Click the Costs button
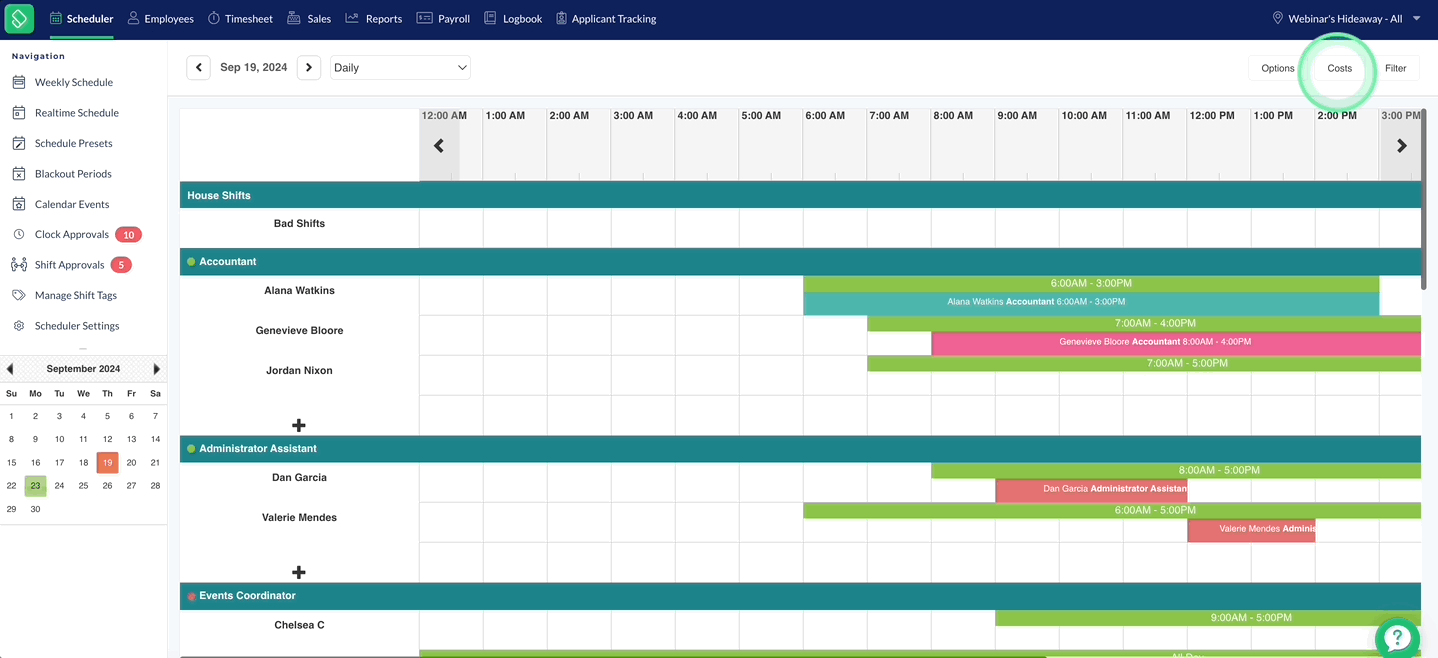 click(1339, 68)
